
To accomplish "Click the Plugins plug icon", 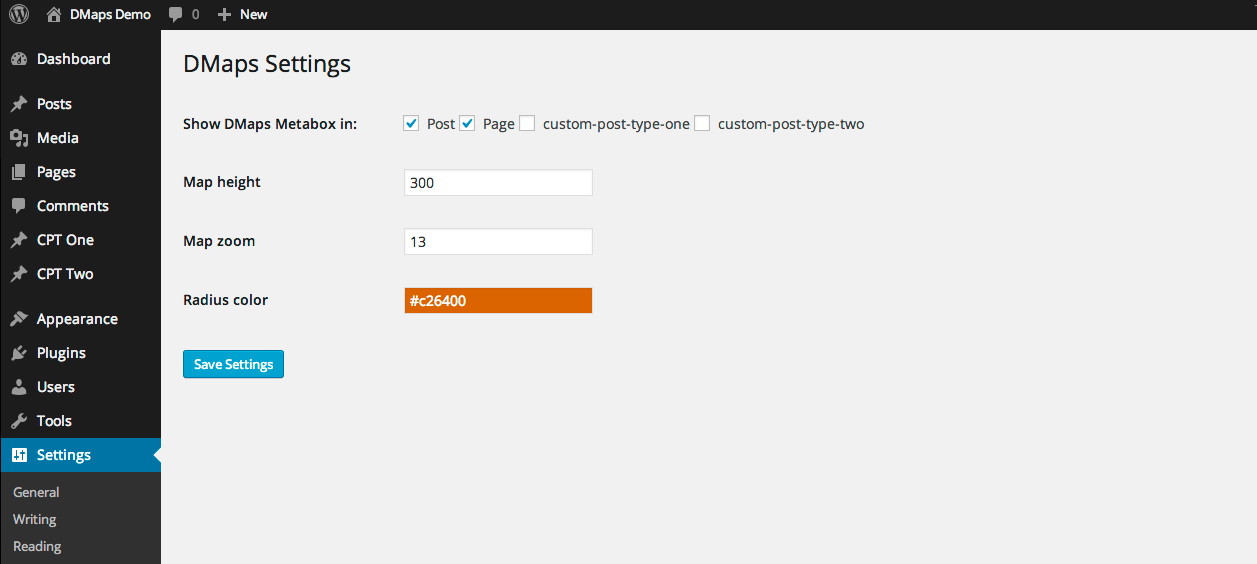I will [x=18, y=353].
